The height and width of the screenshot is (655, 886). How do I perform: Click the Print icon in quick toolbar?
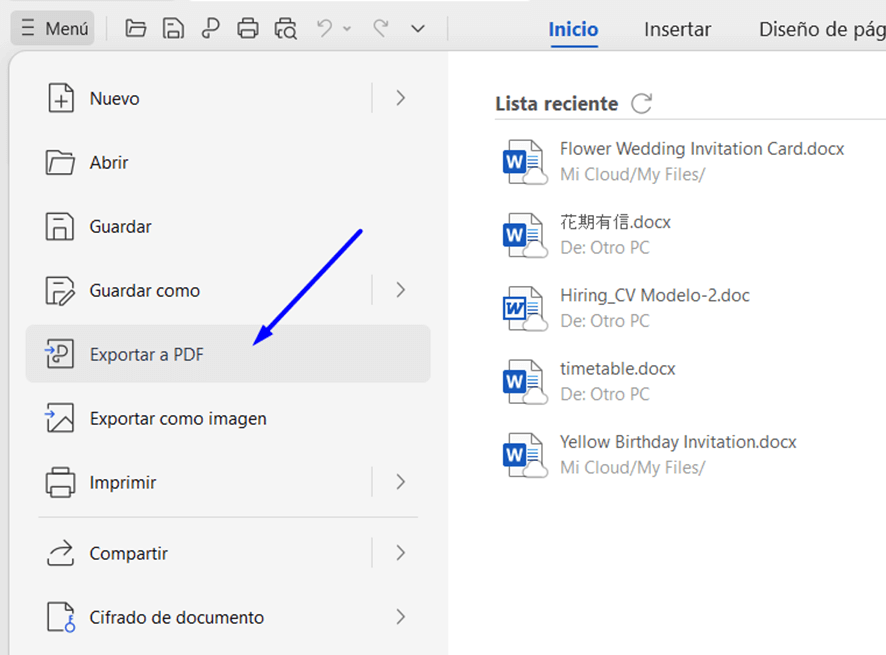pos(248,29)
